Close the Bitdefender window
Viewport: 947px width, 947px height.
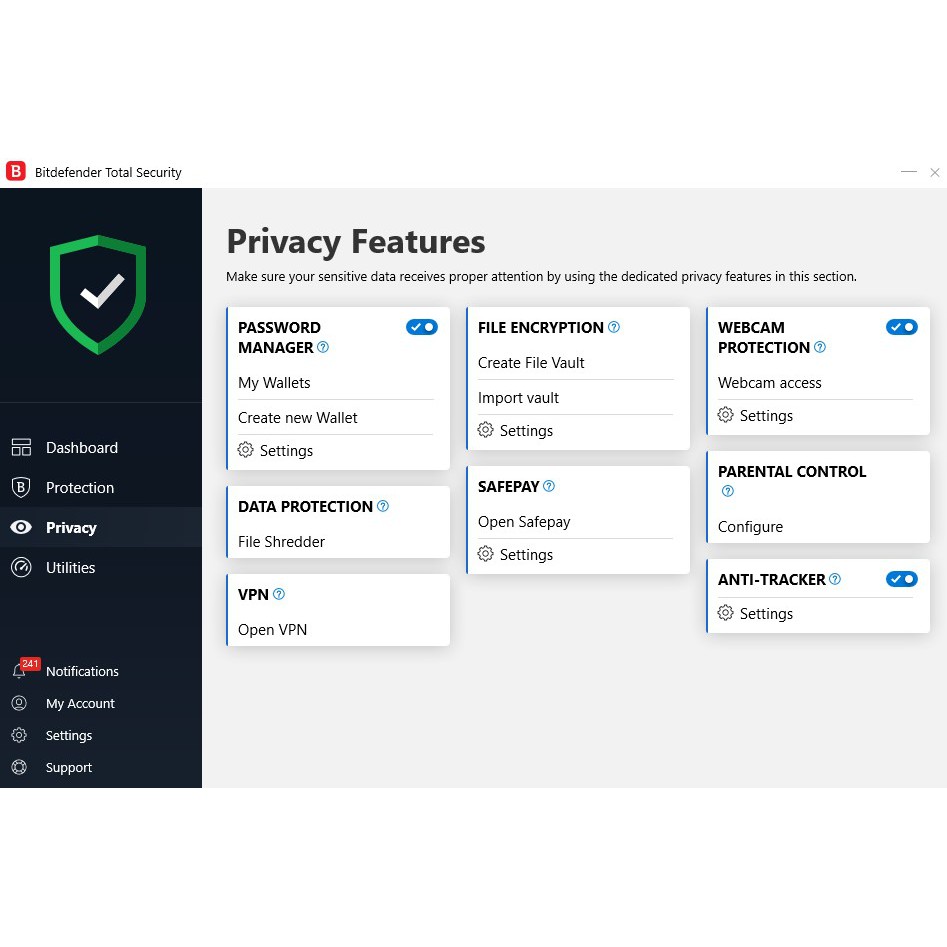(x=934, y=172)
